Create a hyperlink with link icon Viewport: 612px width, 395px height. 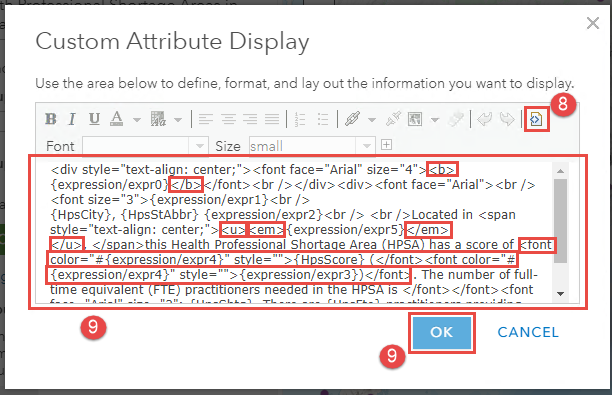pos(352,119)
